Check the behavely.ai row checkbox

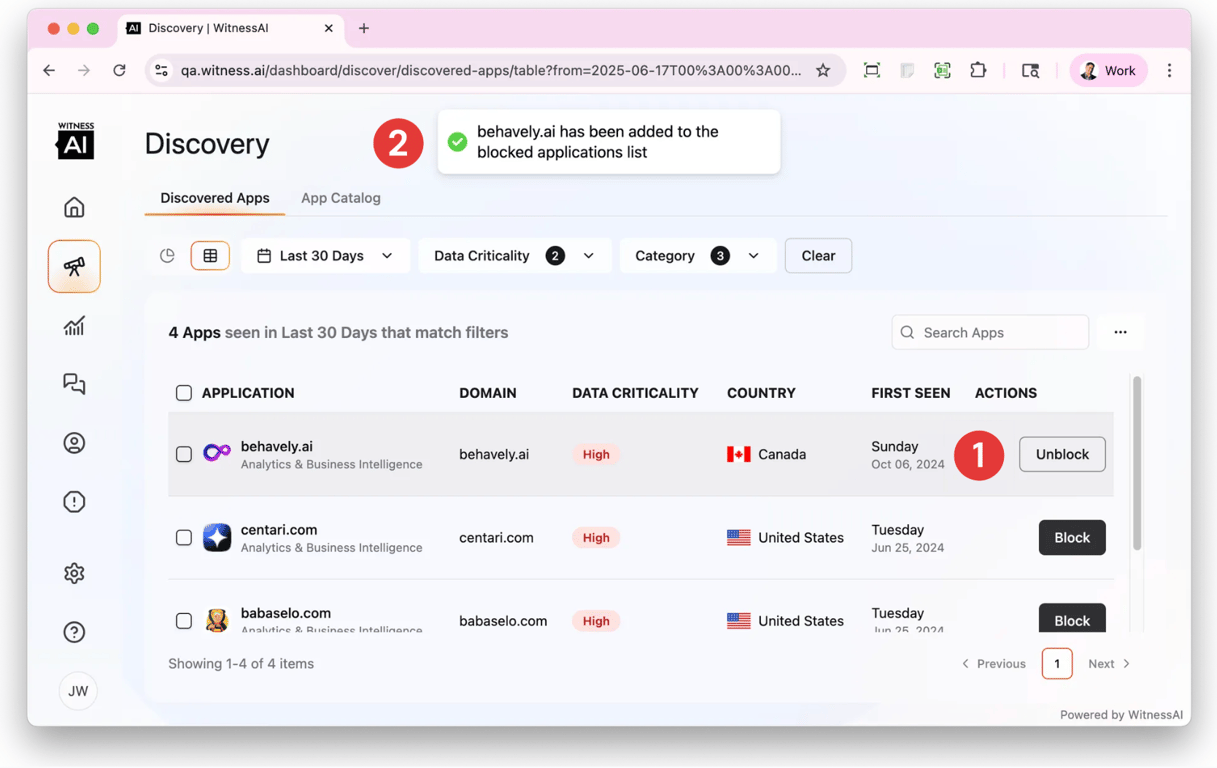(x=184, y=454)
